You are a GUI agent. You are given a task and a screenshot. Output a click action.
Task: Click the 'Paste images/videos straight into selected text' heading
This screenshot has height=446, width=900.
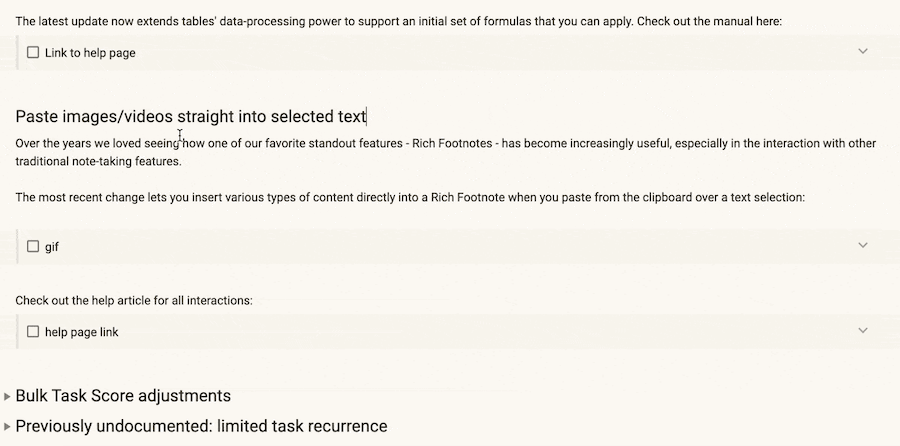tap(191, 117)
